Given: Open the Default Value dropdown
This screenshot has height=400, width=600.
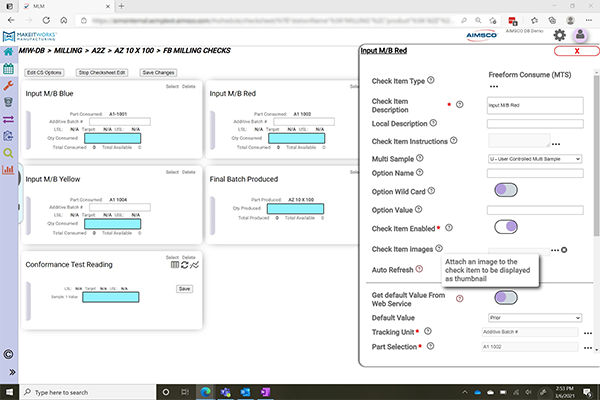Looking at the screenshot, I should pos(535,318).
